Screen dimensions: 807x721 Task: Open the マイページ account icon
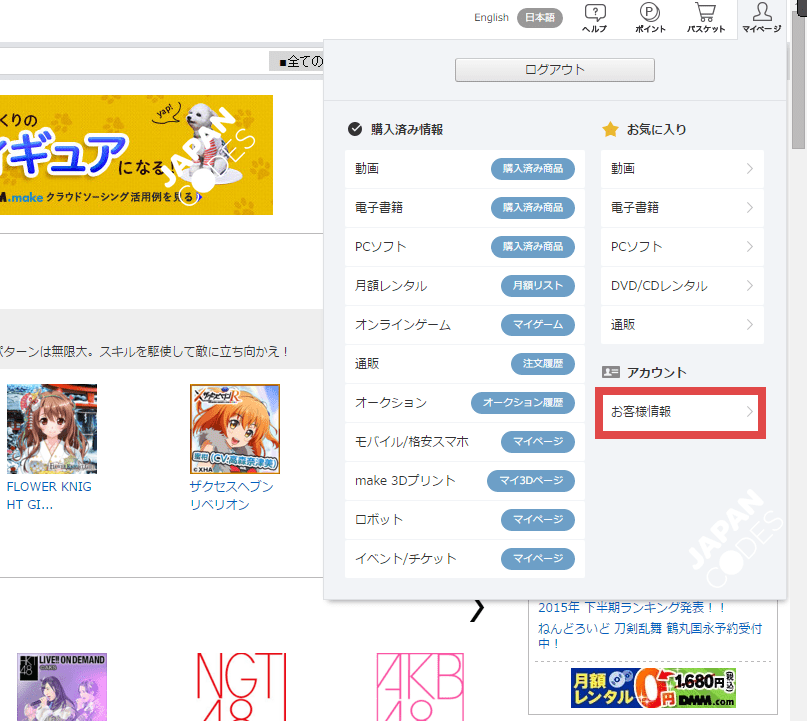click(761, 18)
